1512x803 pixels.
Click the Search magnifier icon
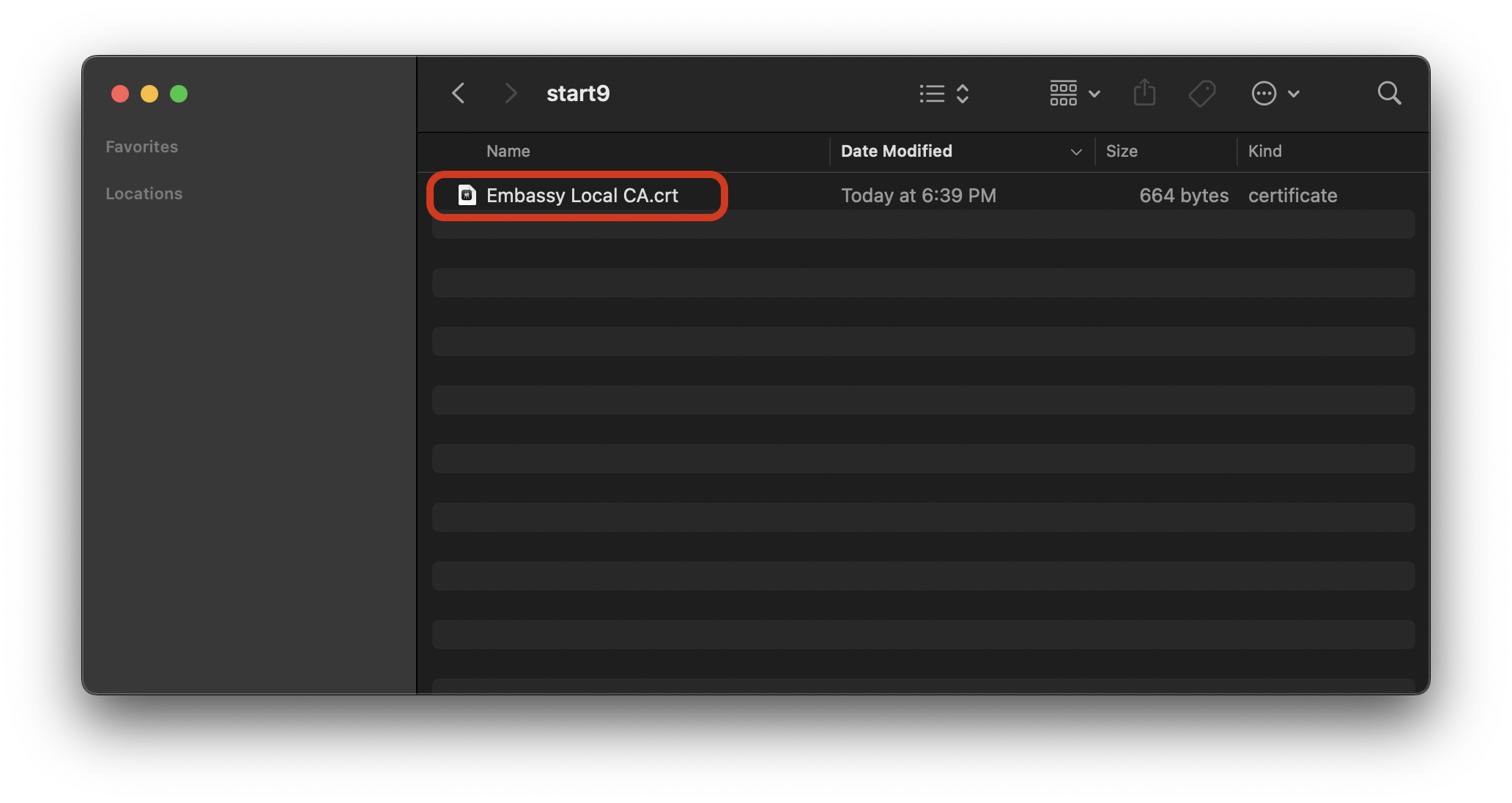point(1388,94)
